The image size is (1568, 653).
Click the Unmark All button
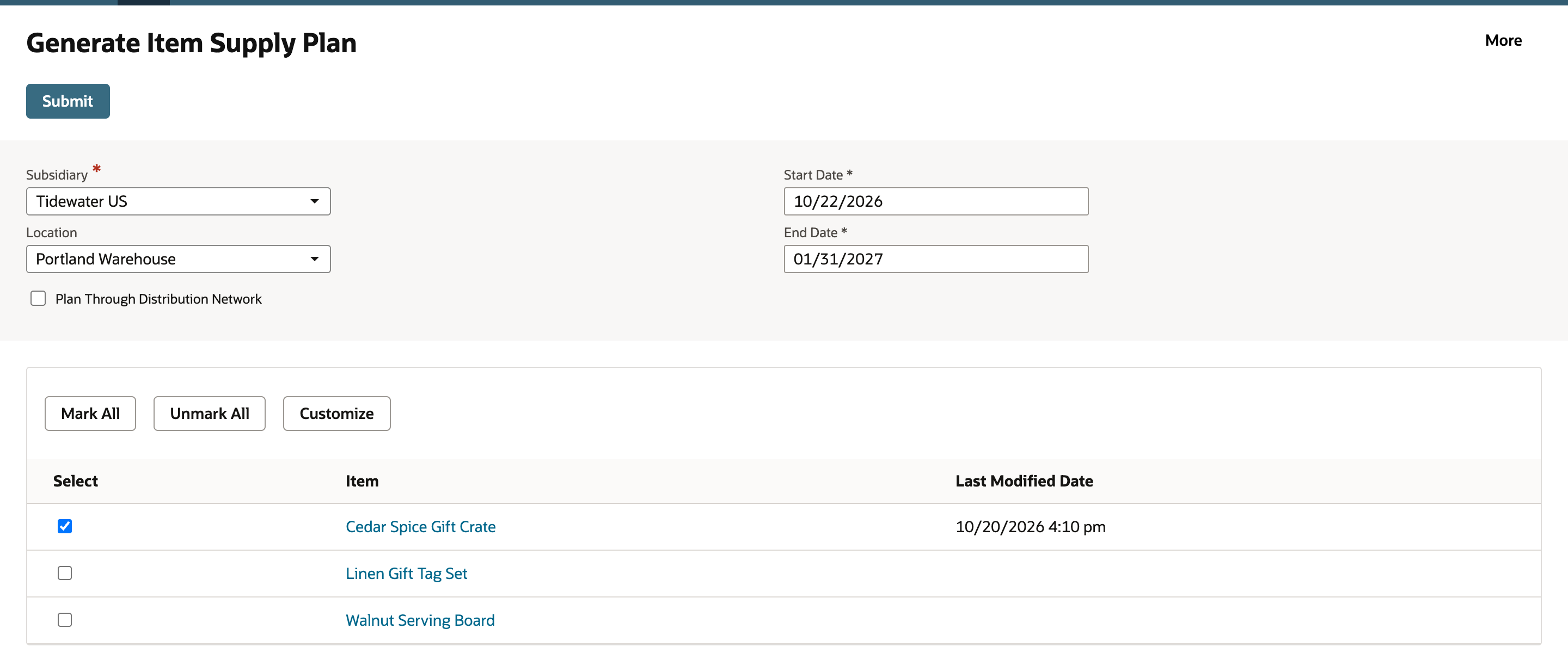(x=210, y=414)
